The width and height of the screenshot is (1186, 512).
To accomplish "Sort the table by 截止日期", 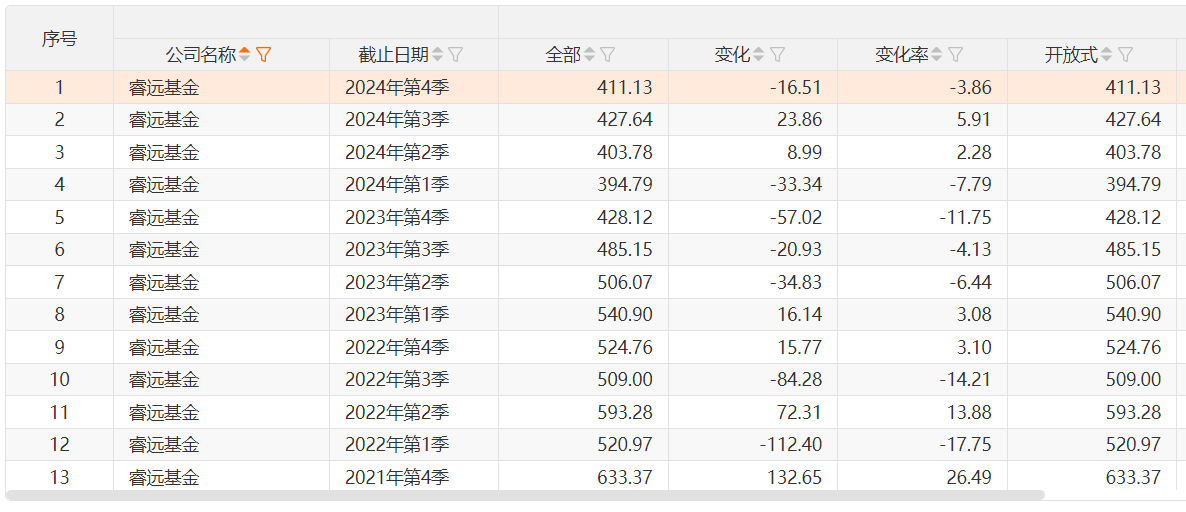I will click(x=437, y=55).
